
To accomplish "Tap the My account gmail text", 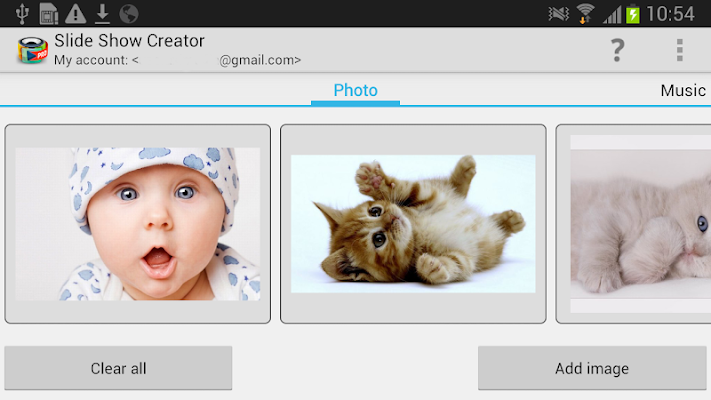I will [x=177, y=60].
